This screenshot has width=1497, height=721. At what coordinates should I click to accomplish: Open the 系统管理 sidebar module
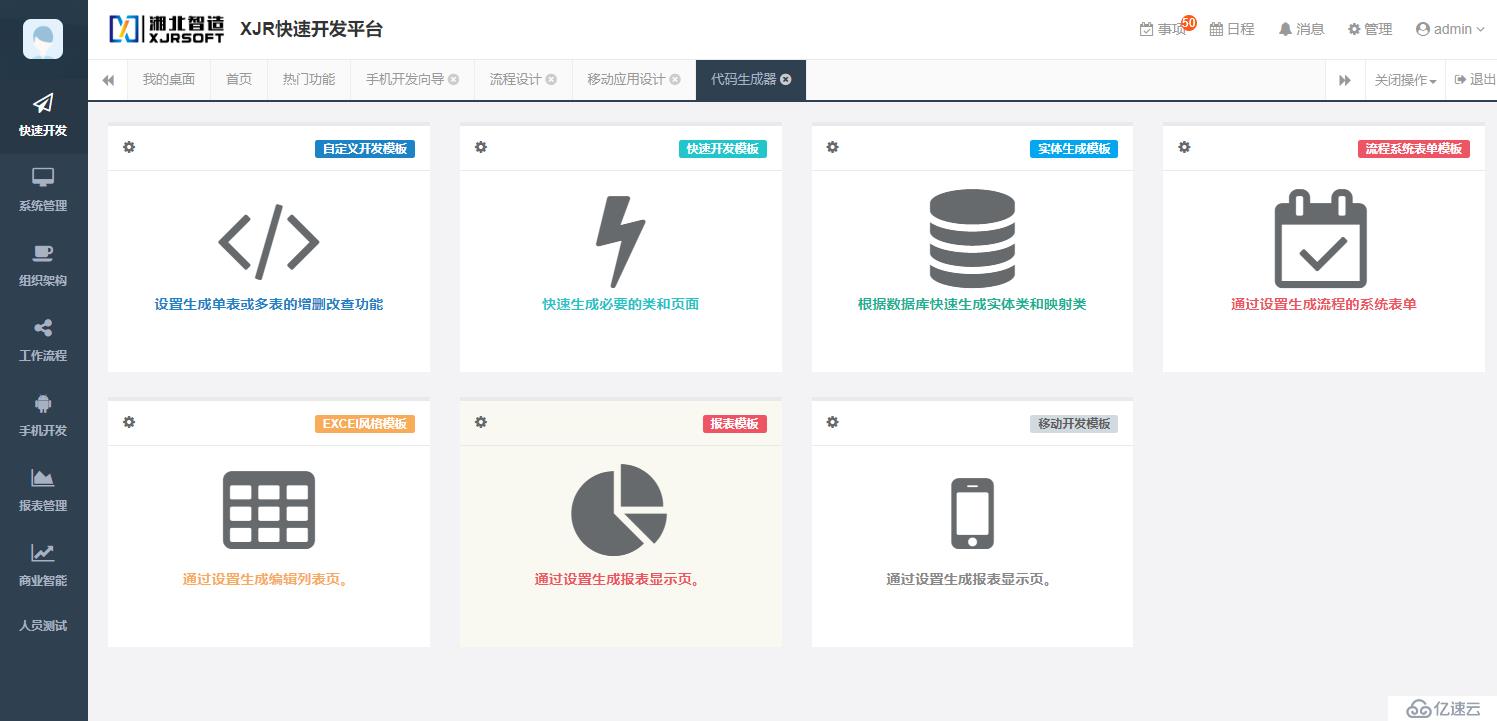pyautogui.click(x=43, y=191)
